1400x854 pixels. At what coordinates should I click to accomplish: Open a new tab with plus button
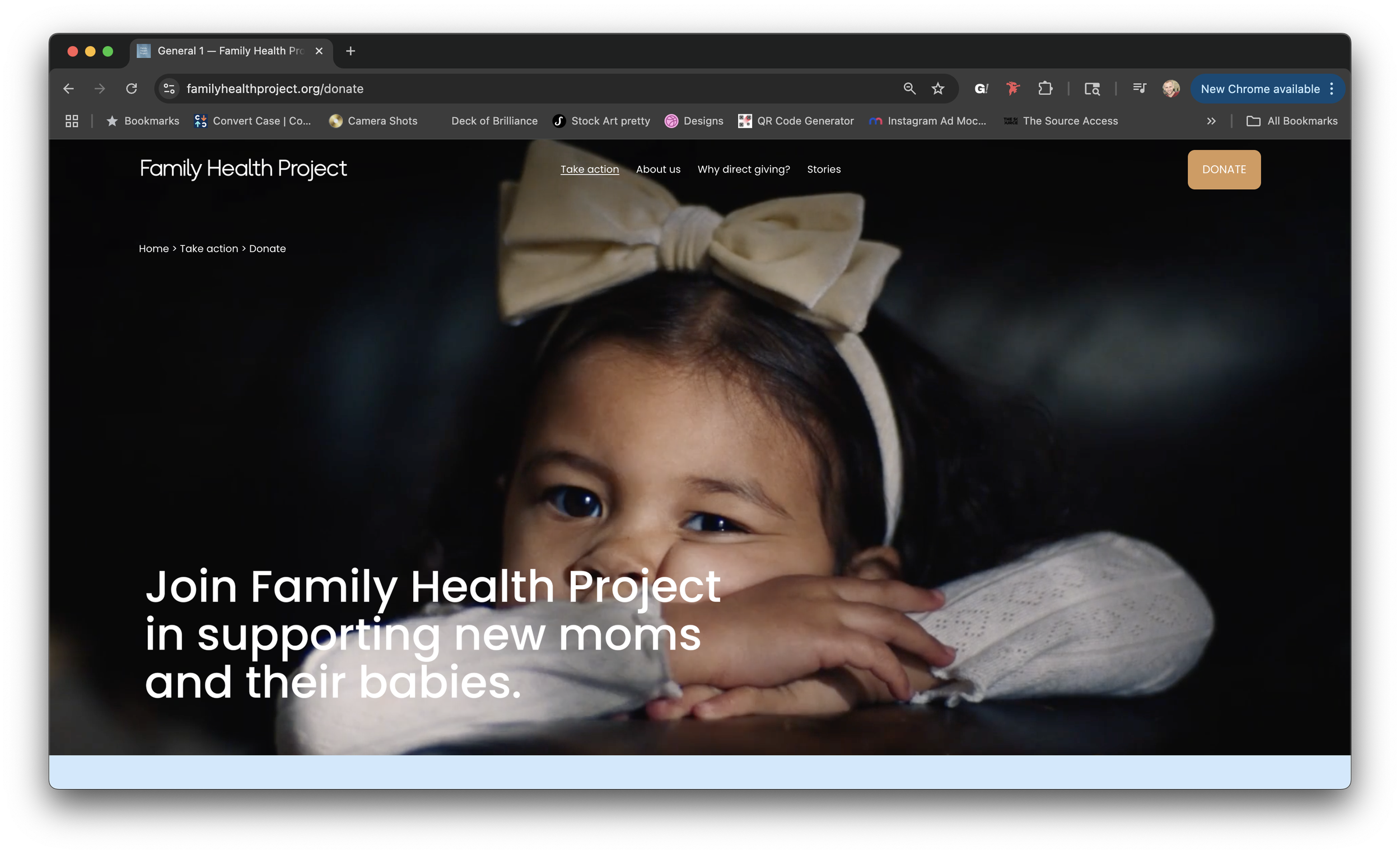pyautogui.click(x=351, y=51)
